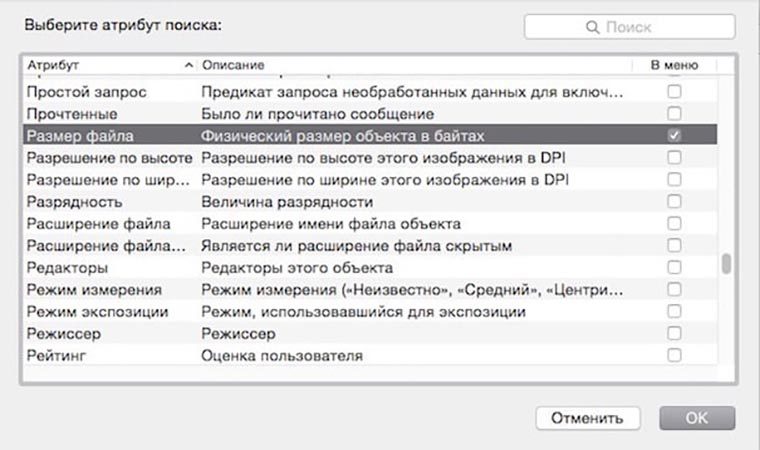
Task: Click the vertical scrollbar thumb
Action: tap(727, 263)
